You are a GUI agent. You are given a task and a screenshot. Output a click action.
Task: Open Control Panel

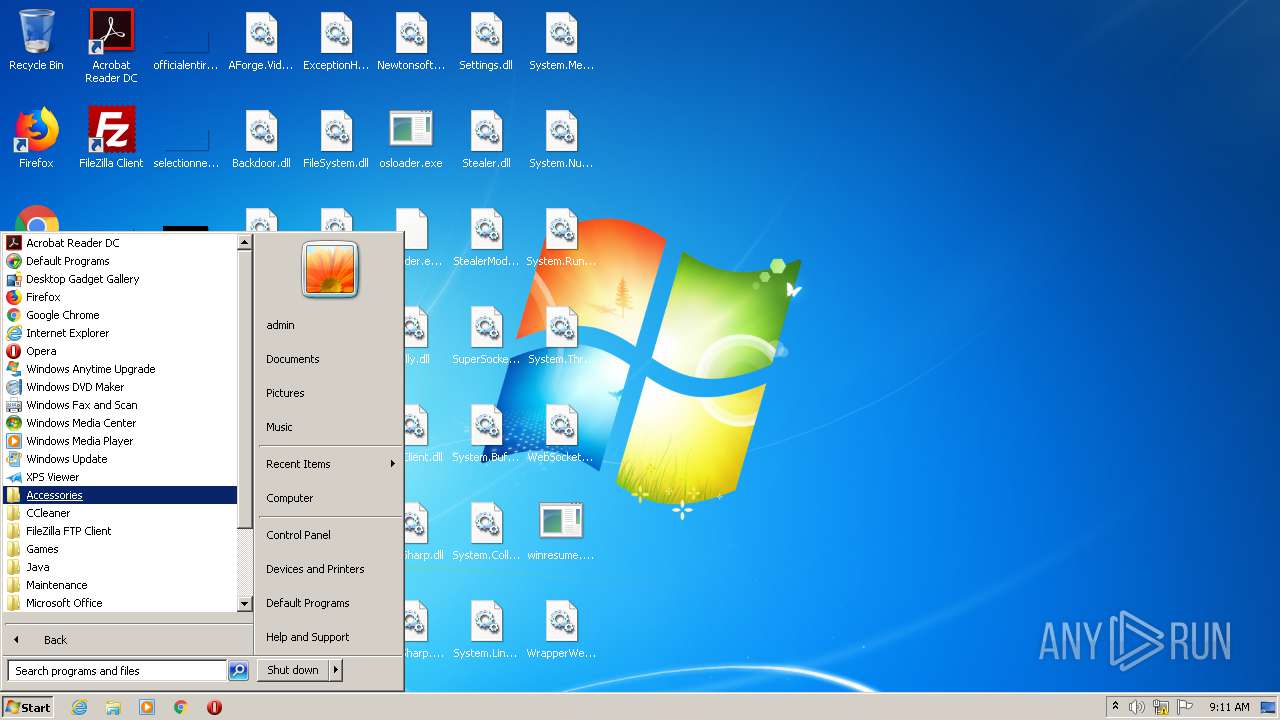[x=330, y=535]
